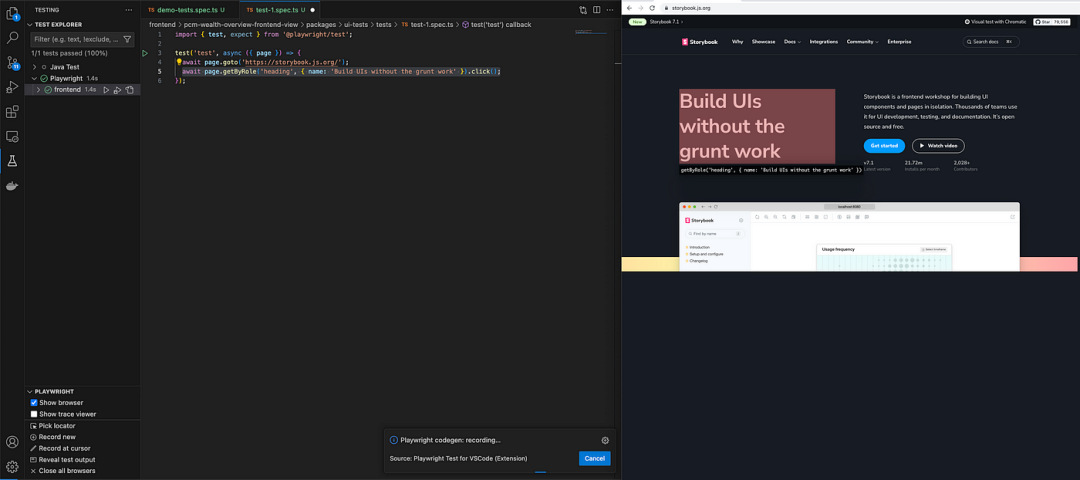Image resolution: width=1080 pixels, height=480 pixels.
Task: Open editor more actions ellipsis
Action: 610,10
